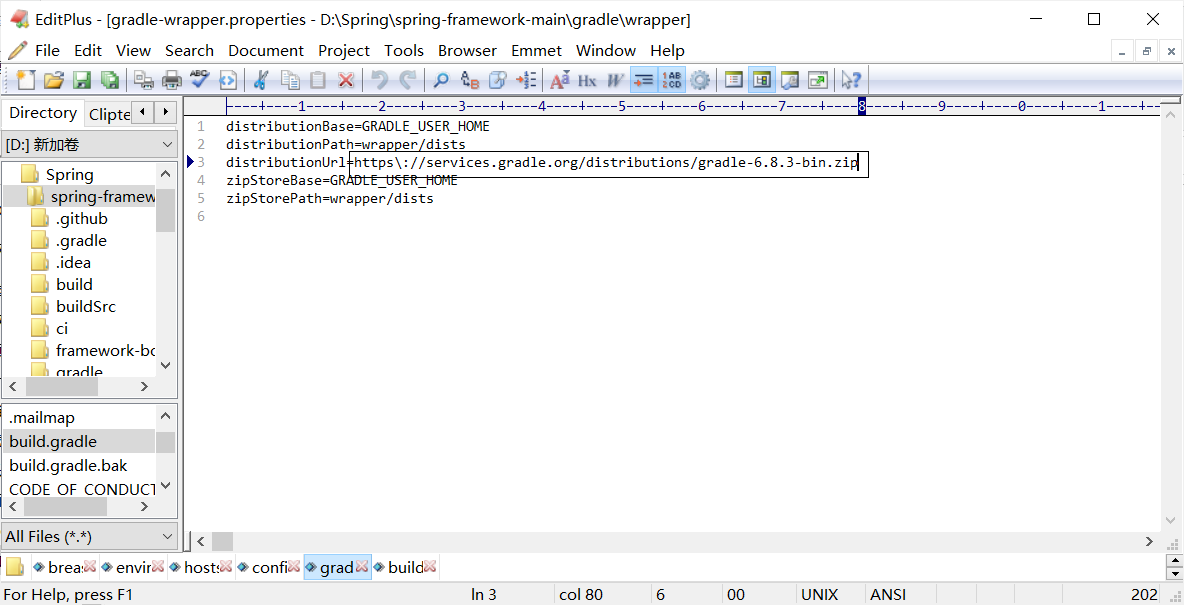
Task: Create a new document with New icon
Action: point(26,79)
